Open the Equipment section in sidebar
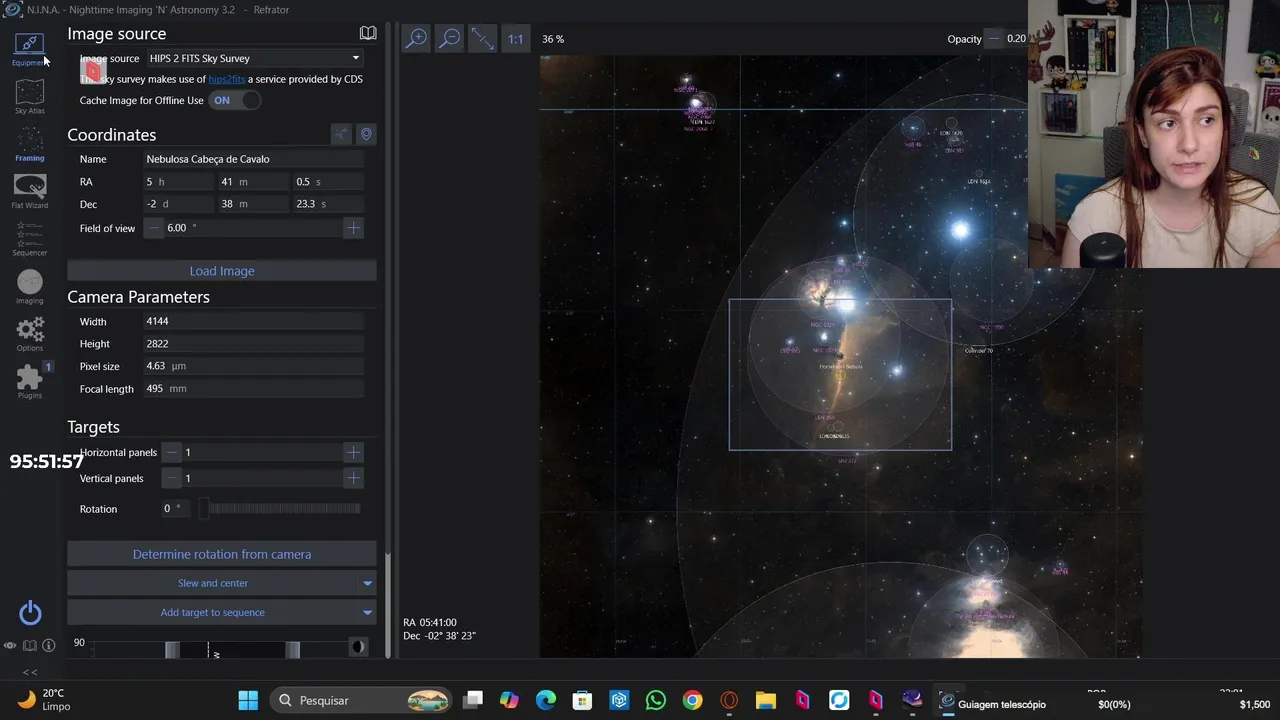Viewport: 1280px width, 720px height. [x=29, y=48]
